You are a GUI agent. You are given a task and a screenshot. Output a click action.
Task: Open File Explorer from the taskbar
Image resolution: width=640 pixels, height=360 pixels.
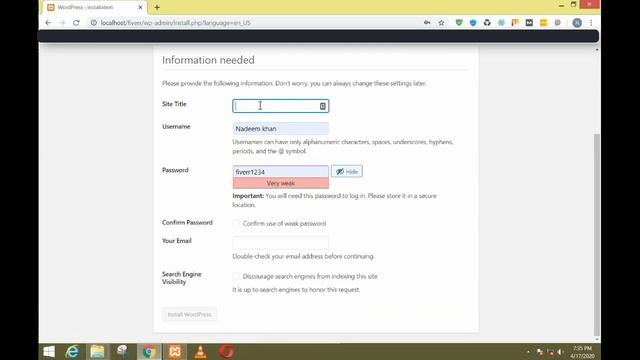pos(97,351)
